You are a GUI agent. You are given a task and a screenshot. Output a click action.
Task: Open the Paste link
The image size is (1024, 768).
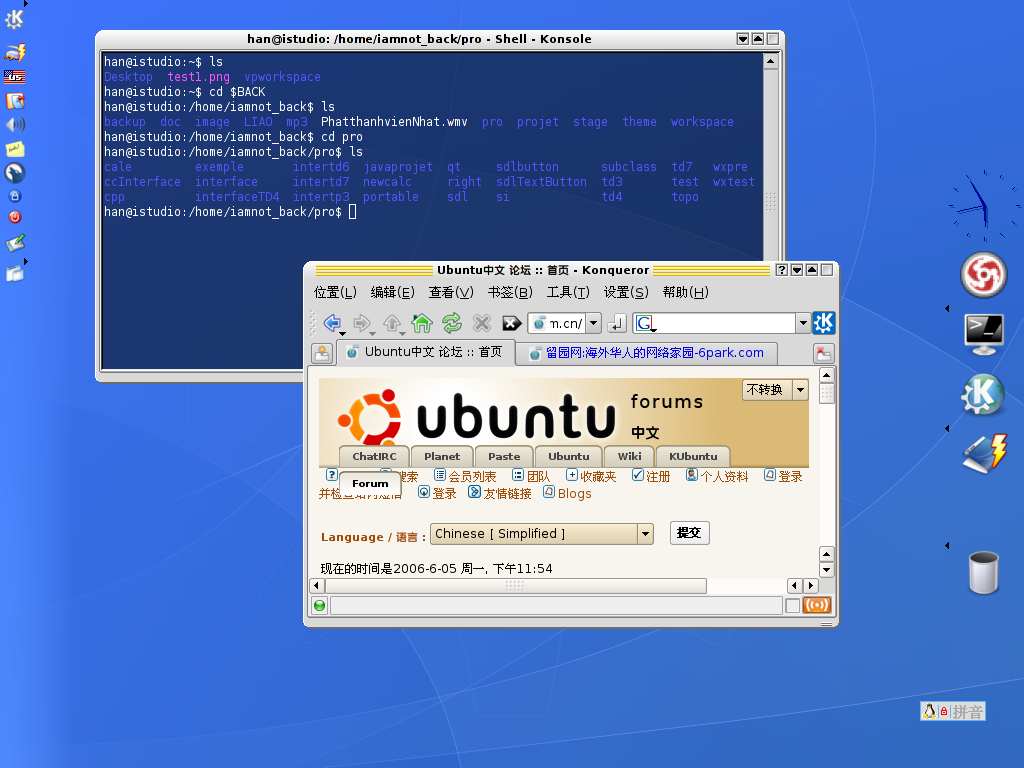tap(504, 456)
